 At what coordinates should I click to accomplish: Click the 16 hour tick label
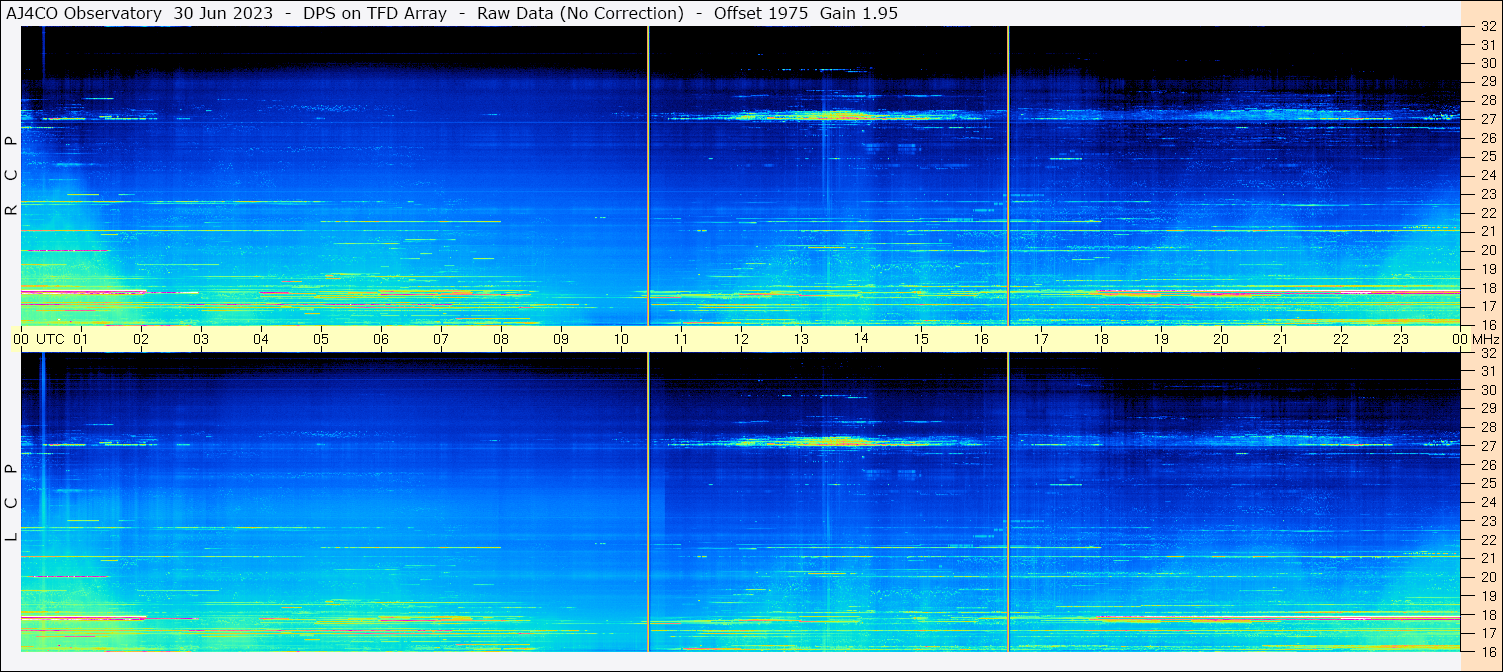981,339
